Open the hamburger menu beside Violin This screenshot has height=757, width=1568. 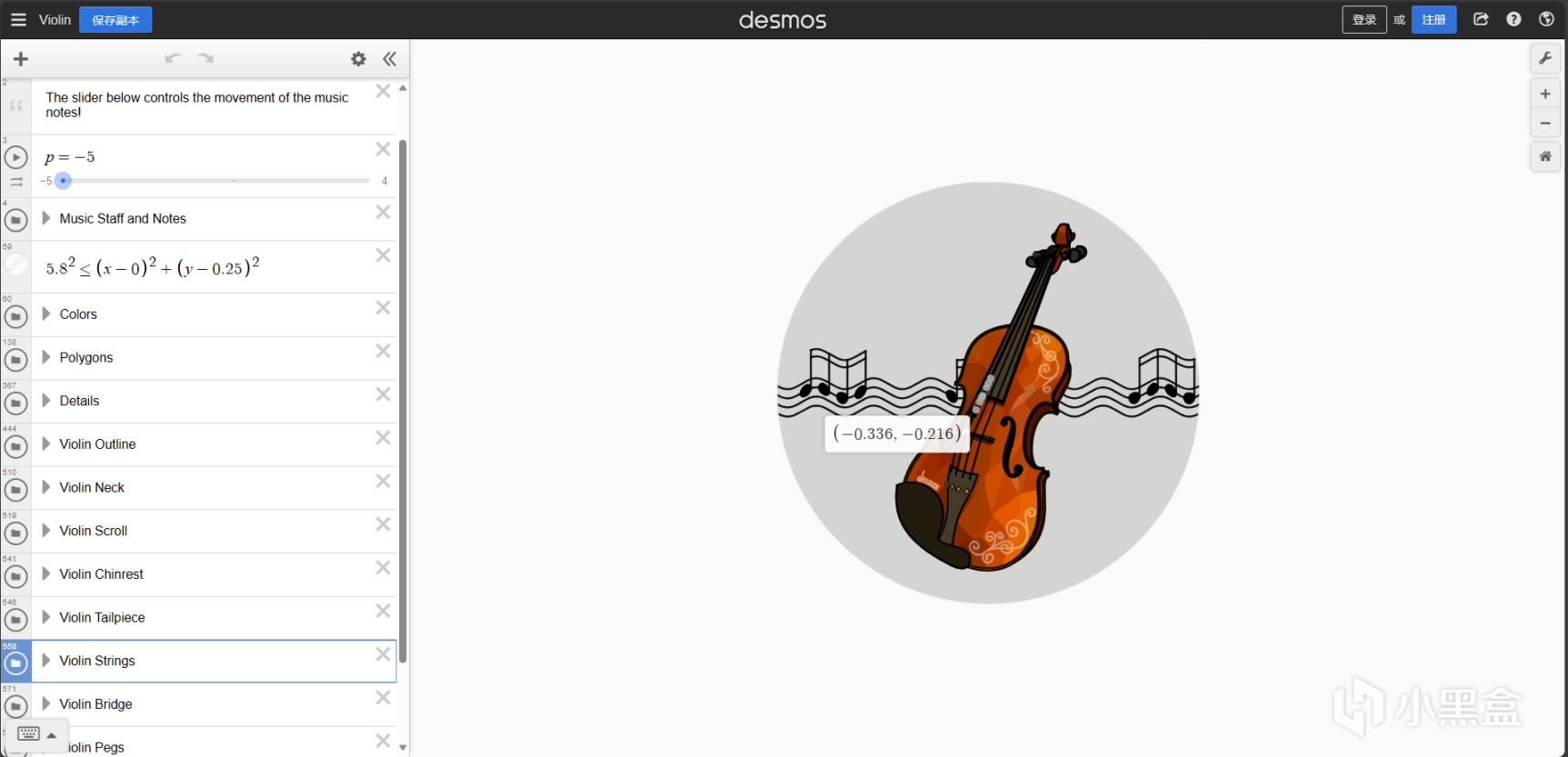(18, 19)
